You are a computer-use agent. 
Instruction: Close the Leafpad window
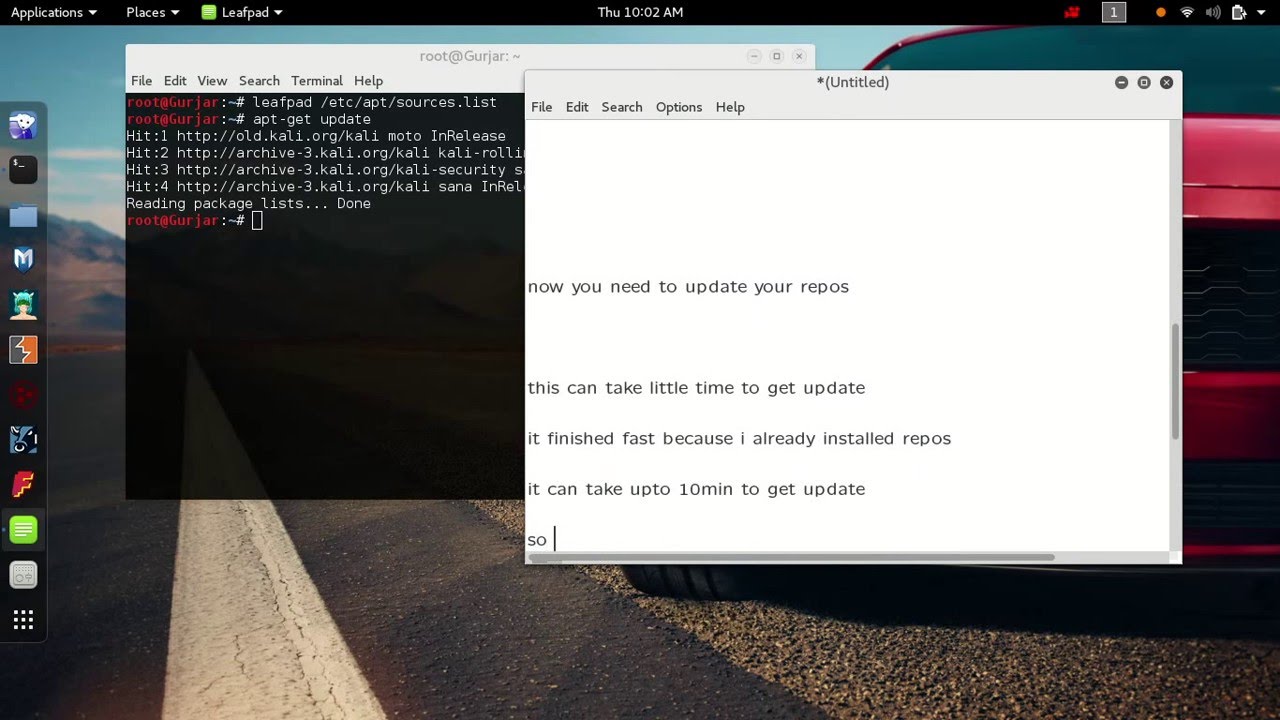(1166, 83)
